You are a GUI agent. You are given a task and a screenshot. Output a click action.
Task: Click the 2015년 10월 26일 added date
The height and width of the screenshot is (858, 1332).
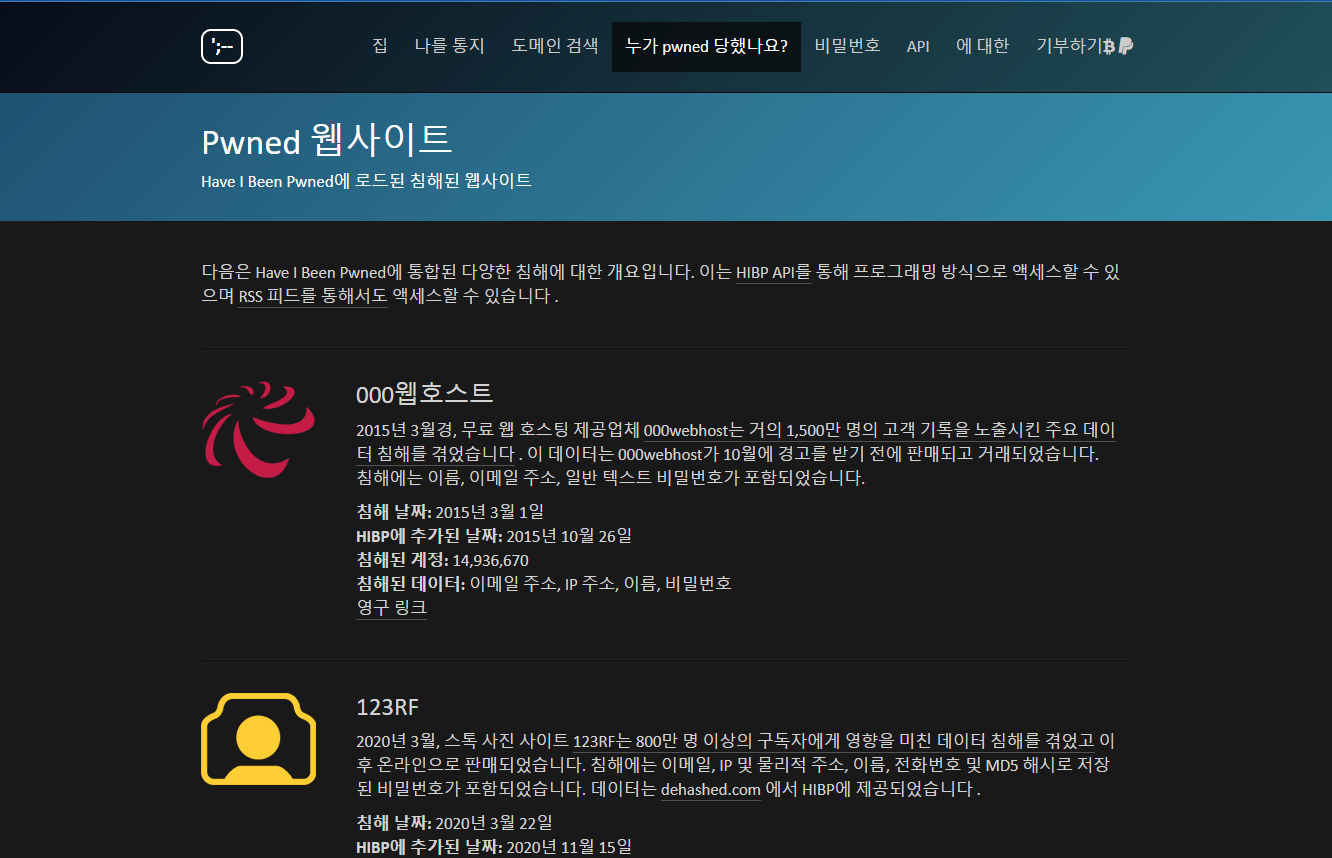coord(569,536)
